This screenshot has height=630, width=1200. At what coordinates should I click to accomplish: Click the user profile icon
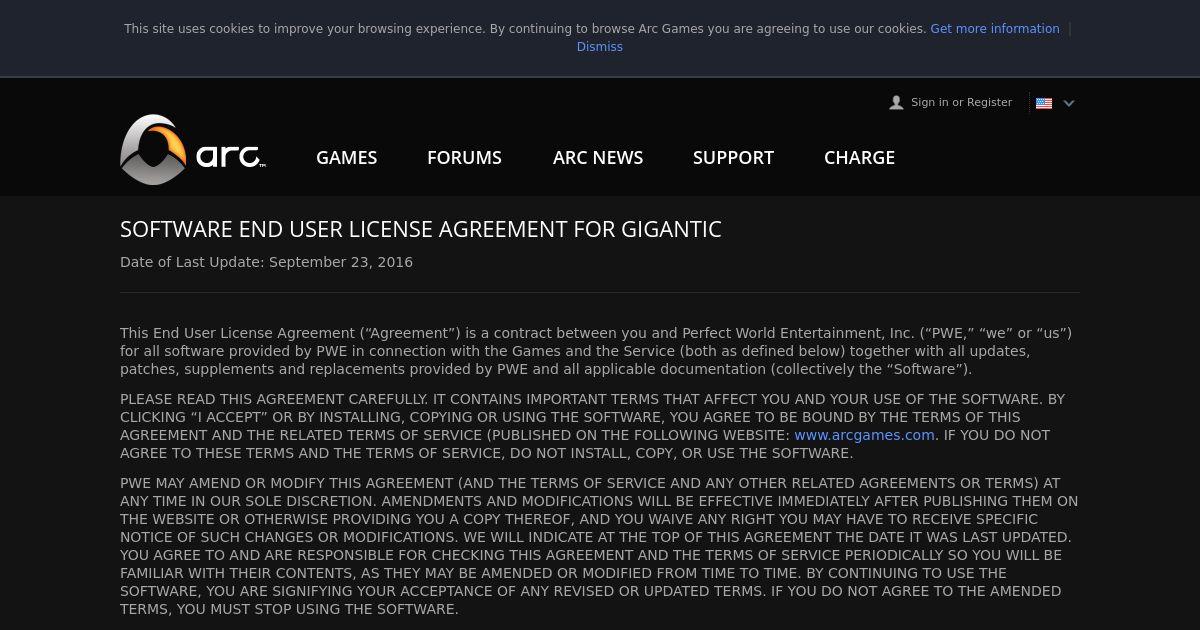[896, 103]
